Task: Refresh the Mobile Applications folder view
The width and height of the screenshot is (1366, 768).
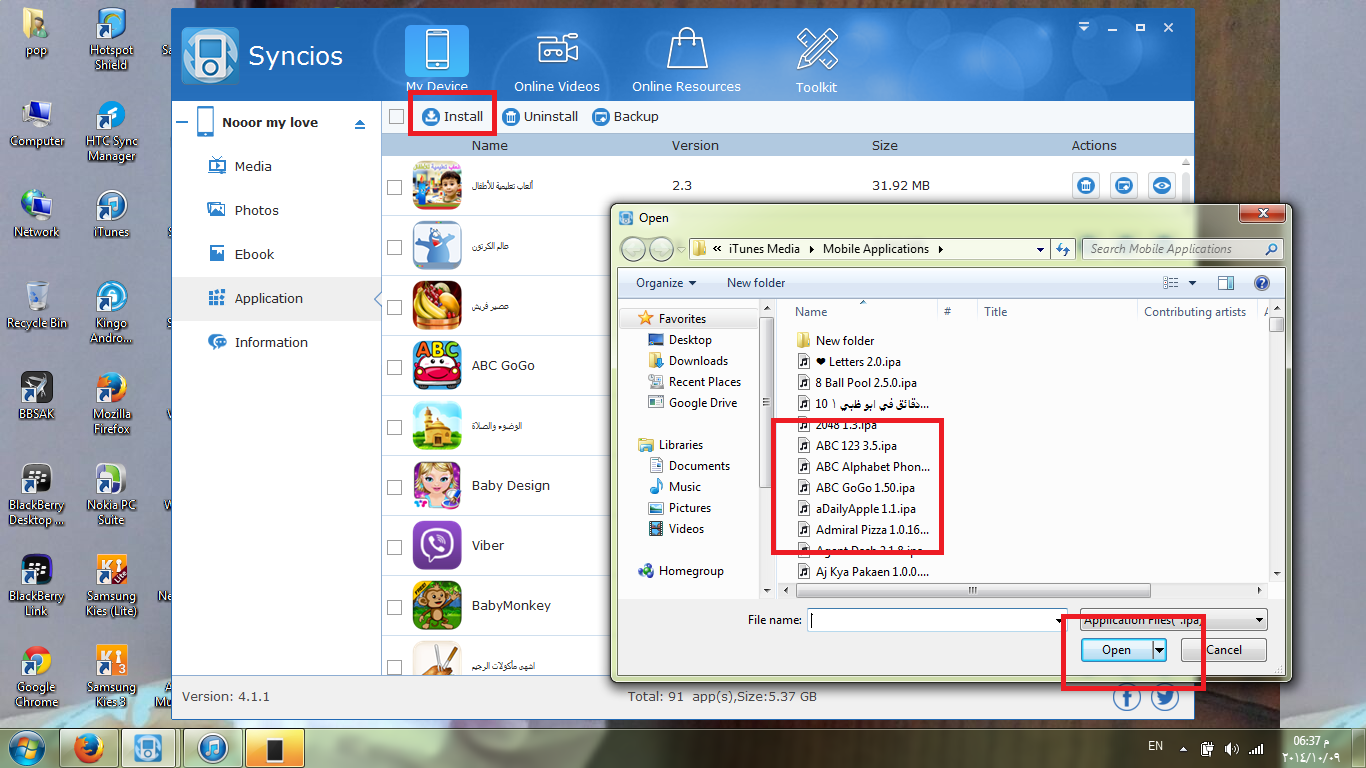Action: (x=1062, y=249)
